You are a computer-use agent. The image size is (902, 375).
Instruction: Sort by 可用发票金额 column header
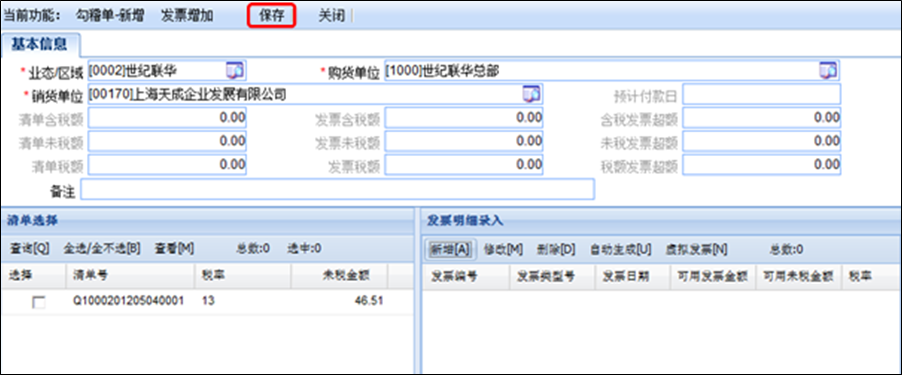point(713,276)
